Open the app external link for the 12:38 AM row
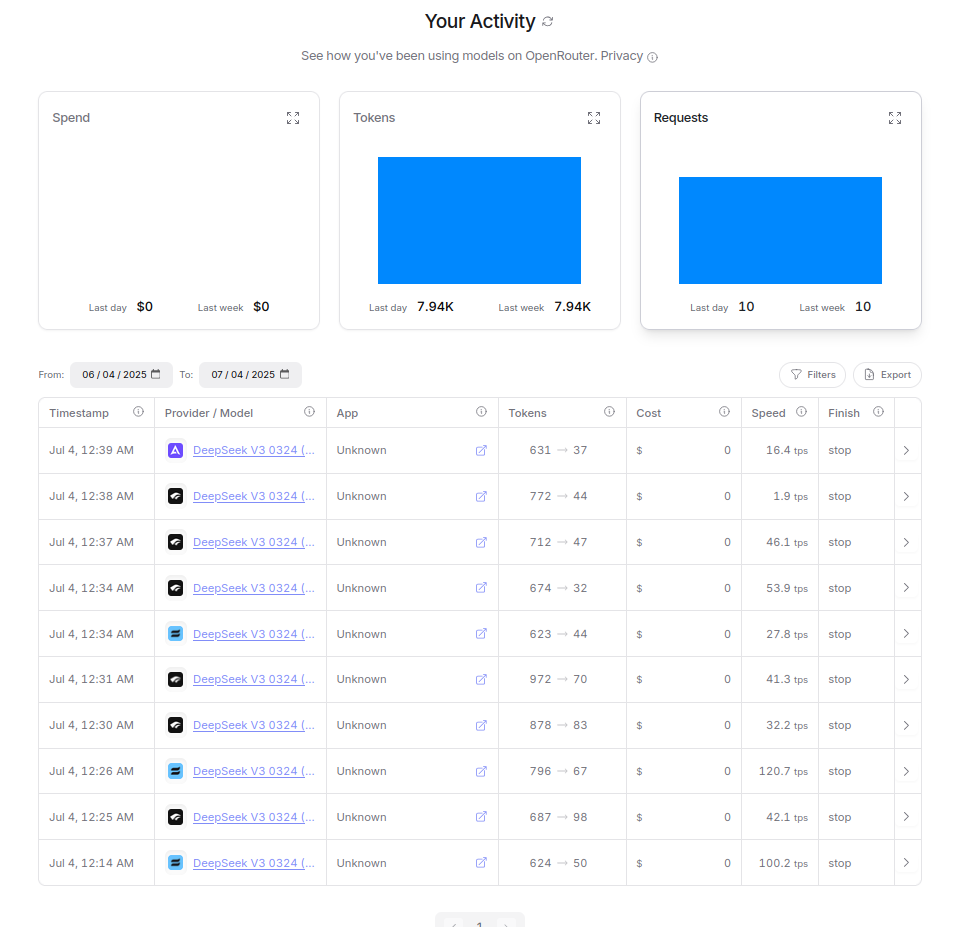 point(481,496)
